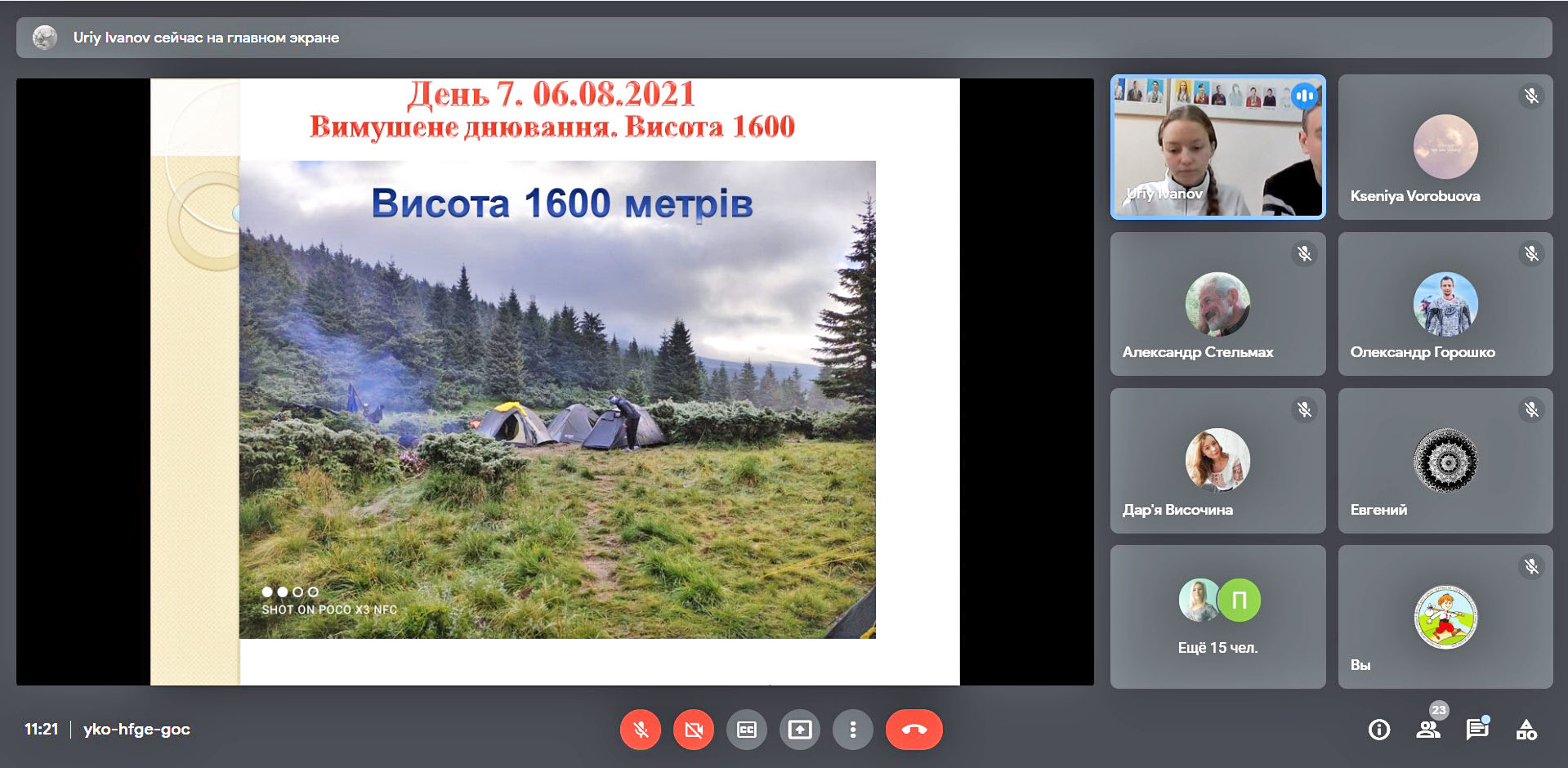
Task: Click the present screen button
Action: pos(800,730)
